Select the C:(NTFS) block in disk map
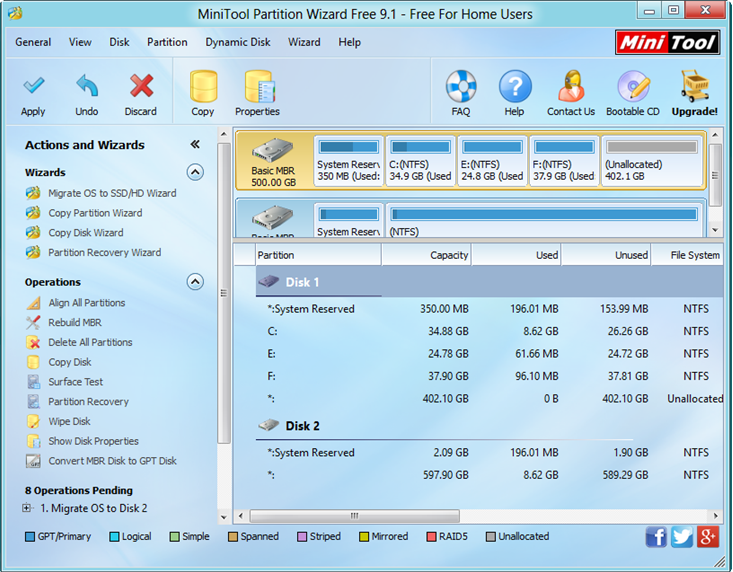Viewport: 733px width, 572px height. pos(420,161)
